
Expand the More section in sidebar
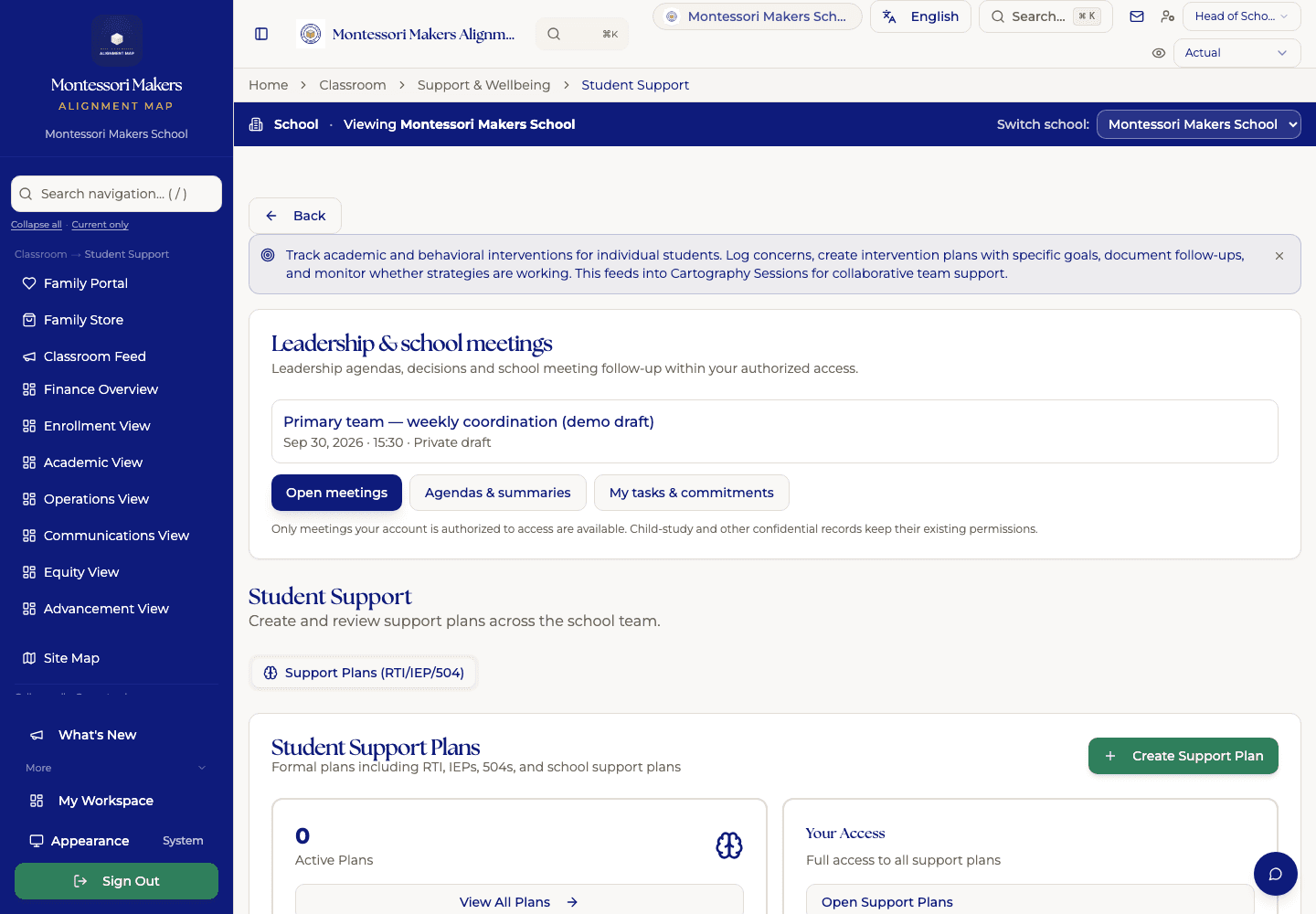[x=117, y=768]
